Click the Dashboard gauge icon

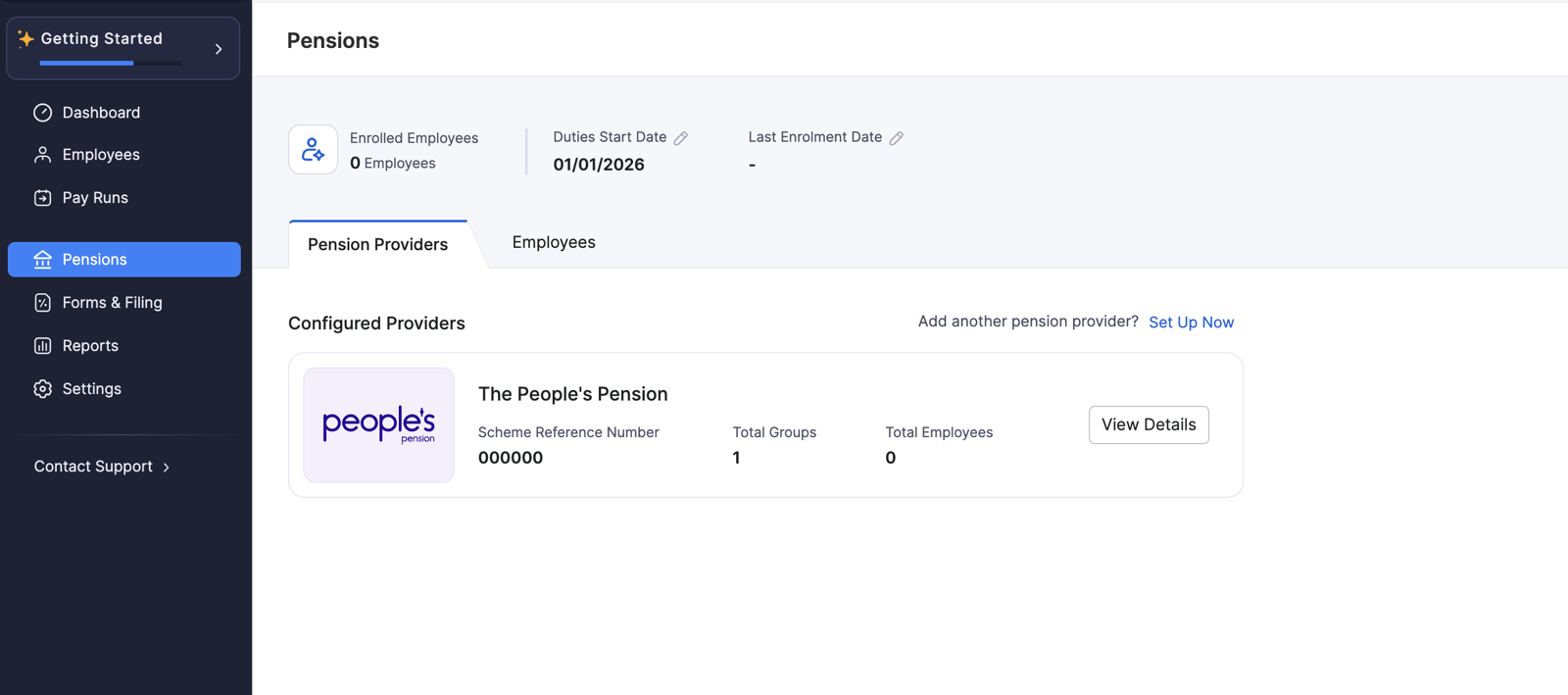pos(42,113)
